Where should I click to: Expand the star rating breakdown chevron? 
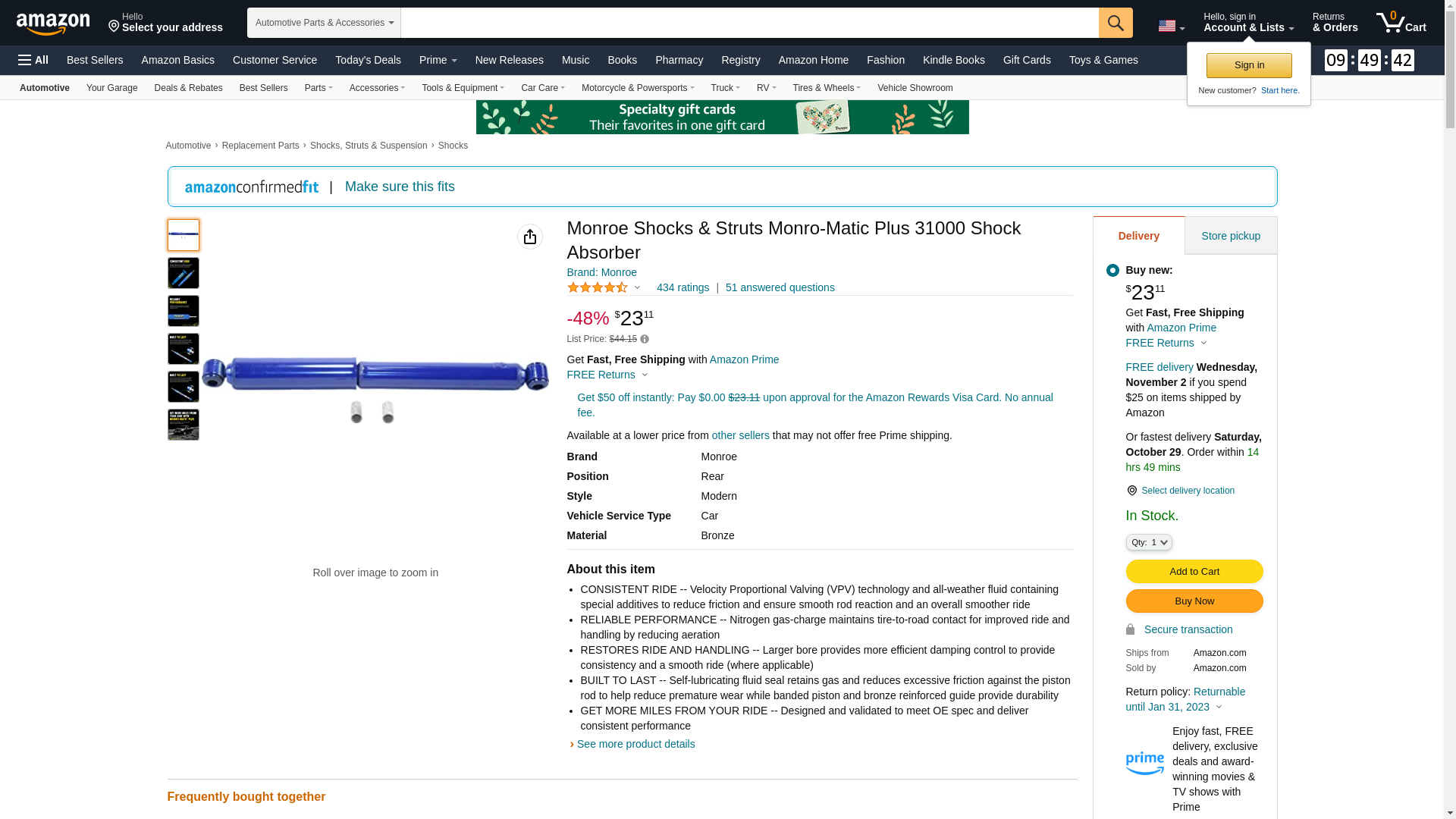click(637, 288)
